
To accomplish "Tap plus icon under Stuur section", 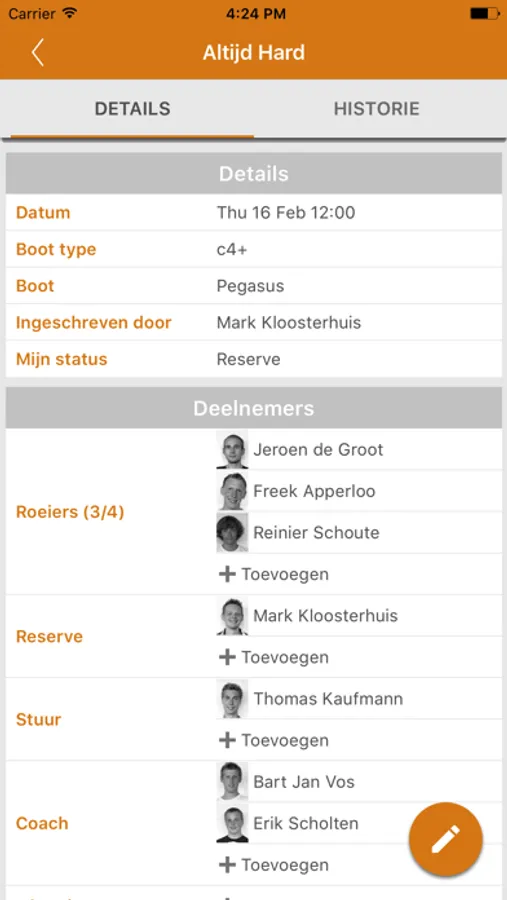I will click(227, 740).
